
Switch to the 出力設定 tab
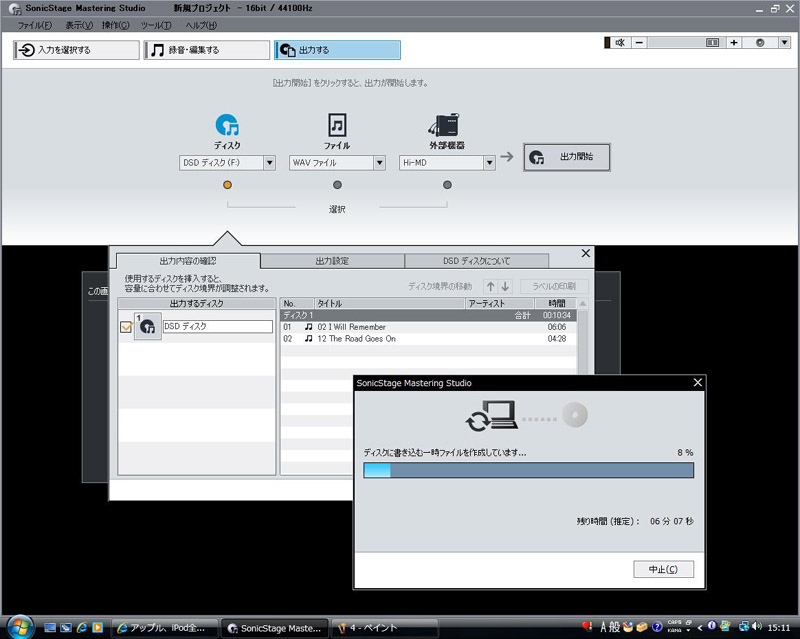[x=332, y=261]
